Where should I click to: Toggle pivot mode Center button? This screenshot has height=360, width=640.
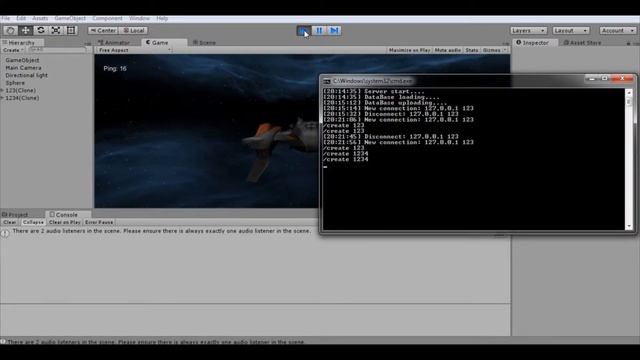pos(103,30)
